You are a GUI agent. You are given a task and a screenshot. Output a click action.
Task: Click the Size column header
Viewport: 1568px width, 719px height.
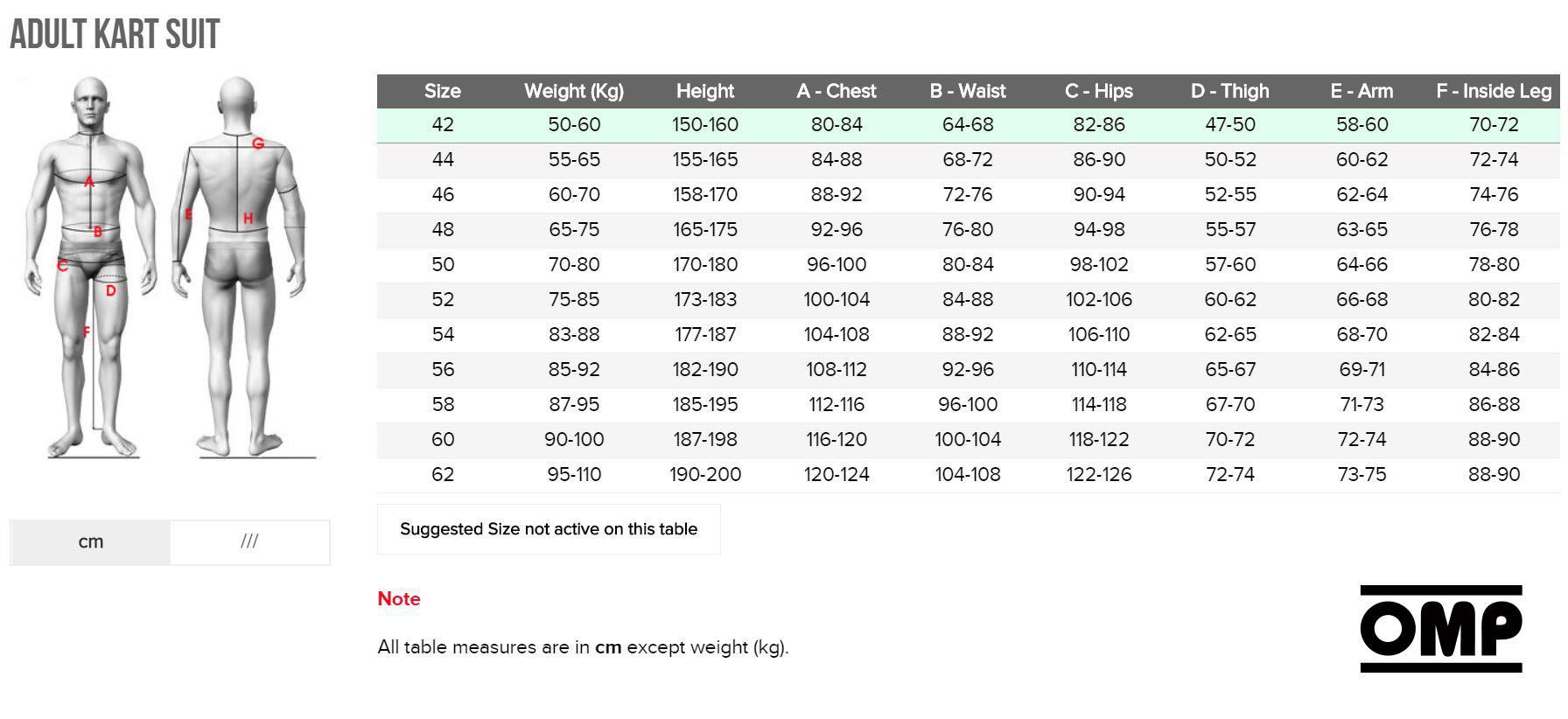pyautogui.click(x=443, y=91)
